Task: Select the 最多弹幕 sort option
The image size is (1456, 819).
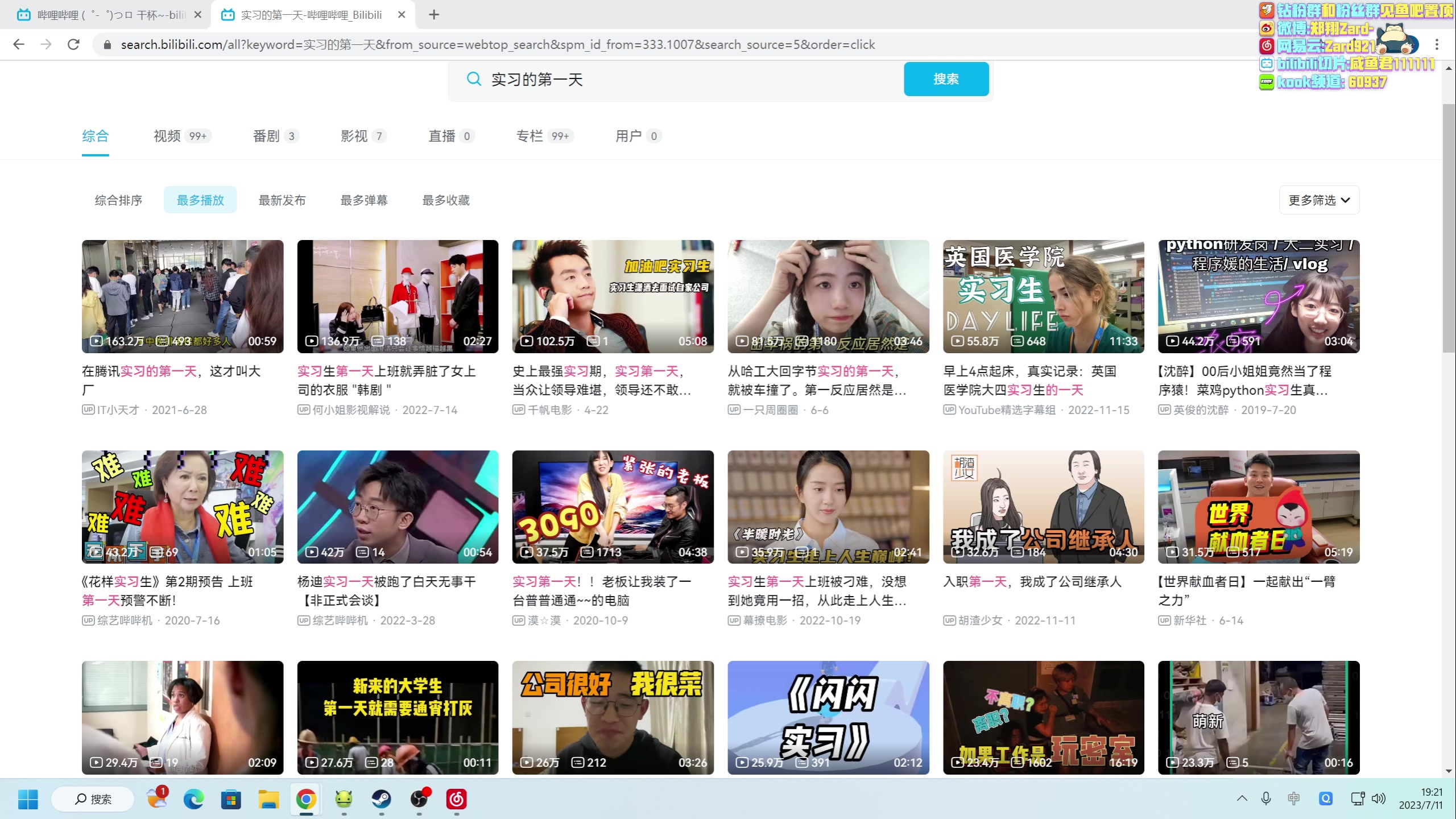Action: pyautogui.click(x=364, y=200)
